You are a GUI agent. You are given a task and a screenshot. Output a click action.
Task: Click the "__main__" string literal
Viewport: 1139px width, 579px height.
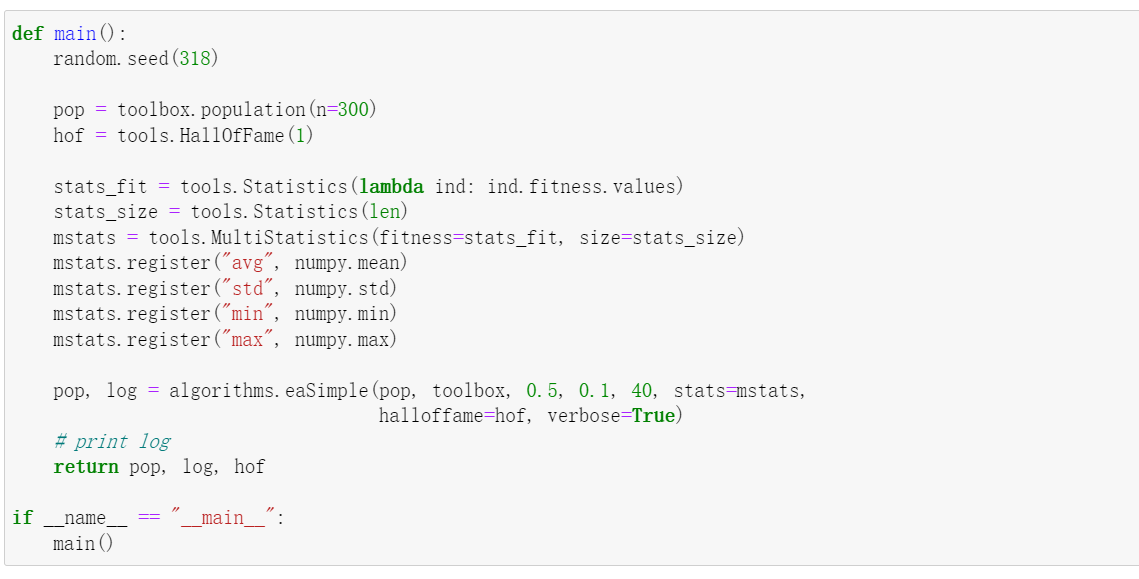(x=223, y=518)
